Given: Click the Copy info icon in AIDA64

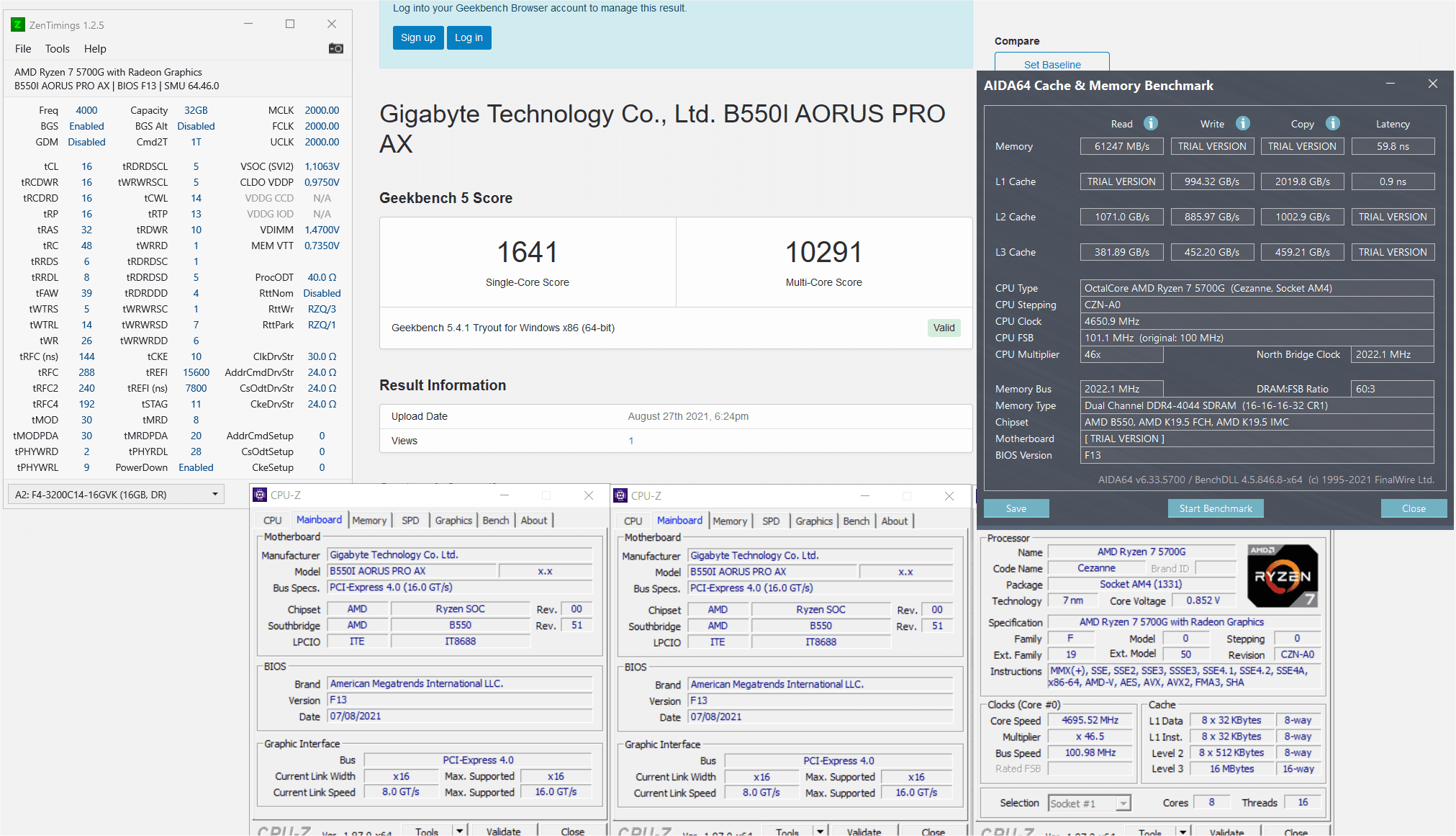Looking at the screenshot, I should pos(1333,123).
